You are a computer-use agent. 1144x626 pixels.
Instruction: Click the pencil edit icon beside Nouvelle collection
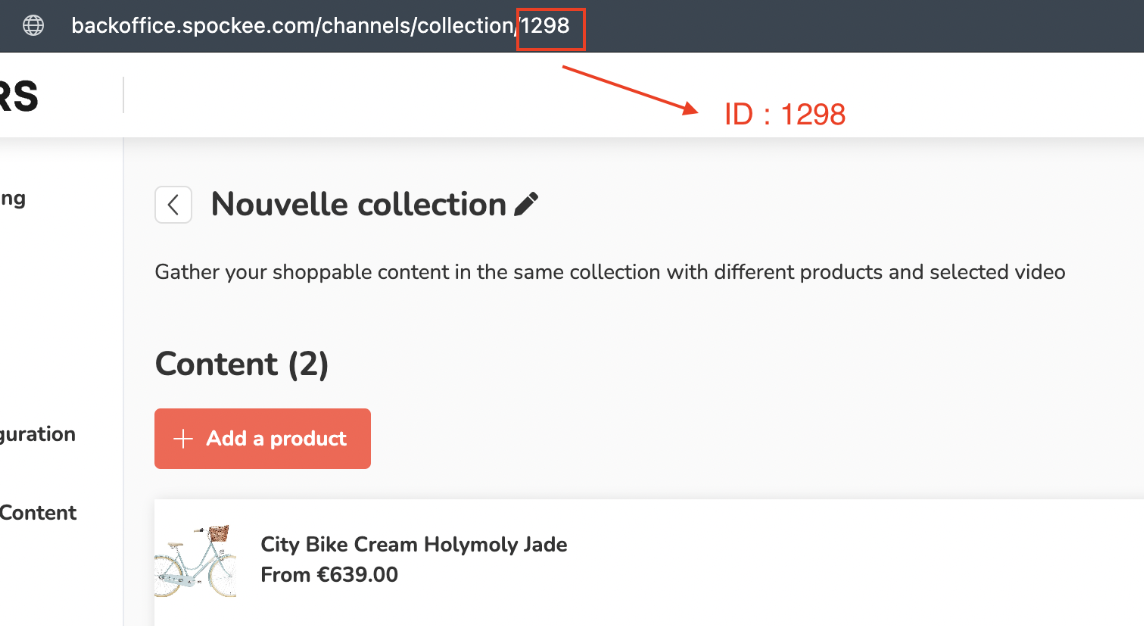click(526, 204)
